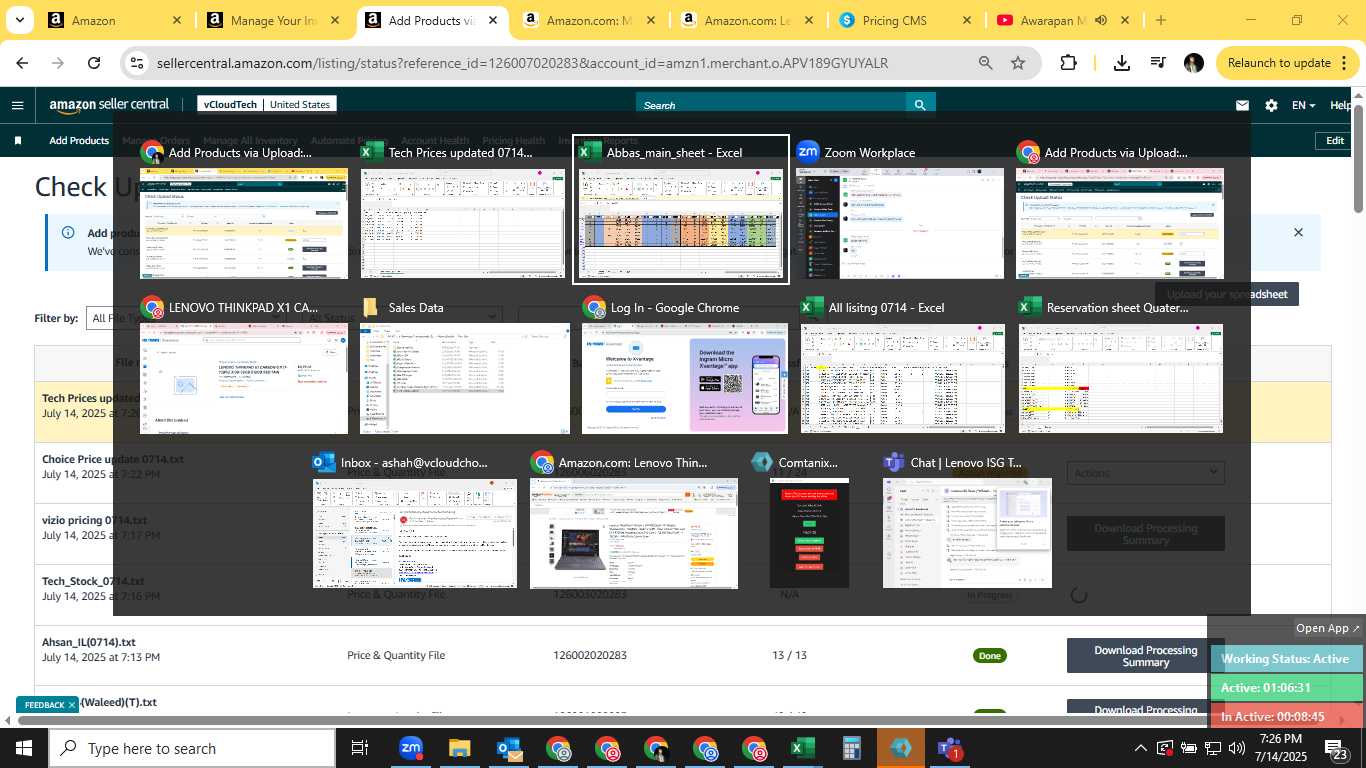Image resolution: width=1366 pixels, height=768 pixels.
Task: Open the Seller Central mail messages icon
Action: tap(1242, 105)
